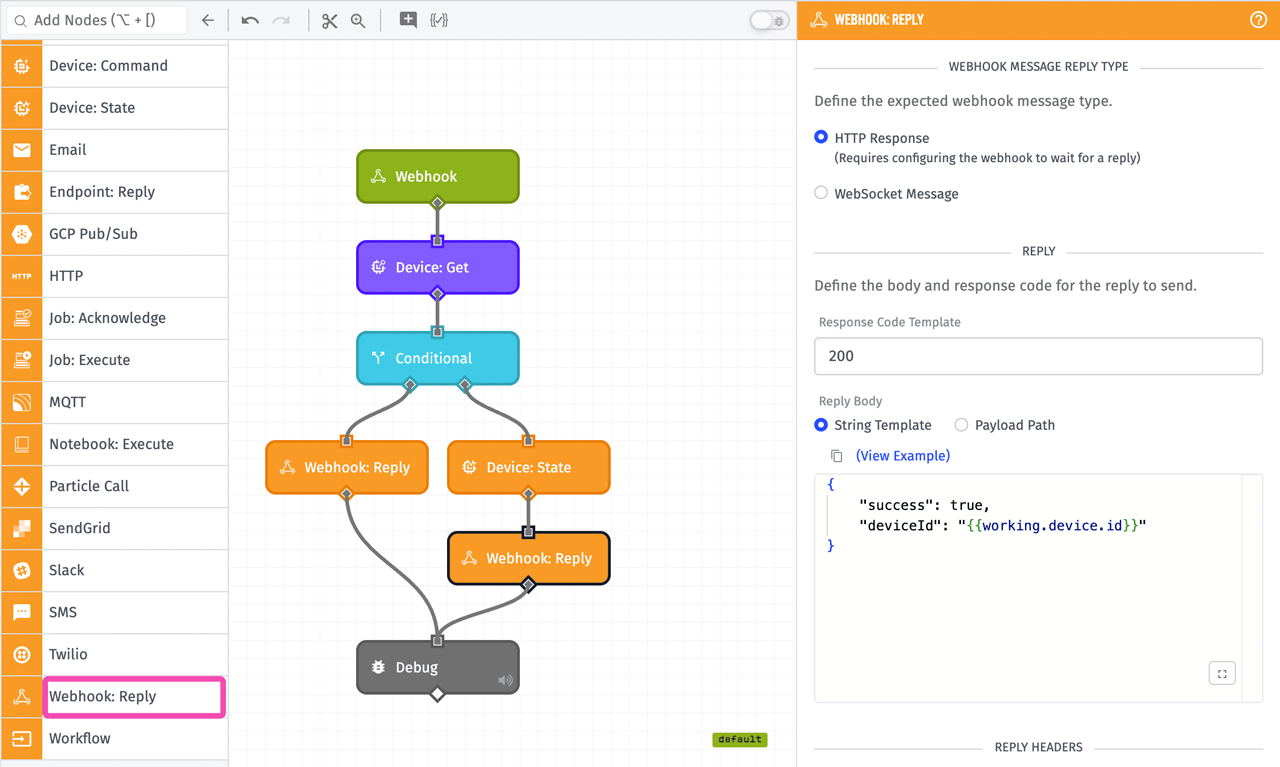Open the globals braces icon
Viewport: 1280px width, 767px height.
439,20
